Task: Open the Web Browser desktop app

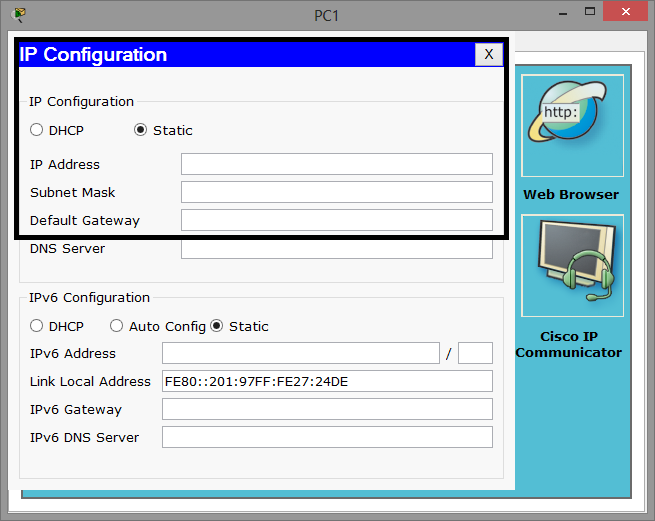Action: (x=572, y=126)
